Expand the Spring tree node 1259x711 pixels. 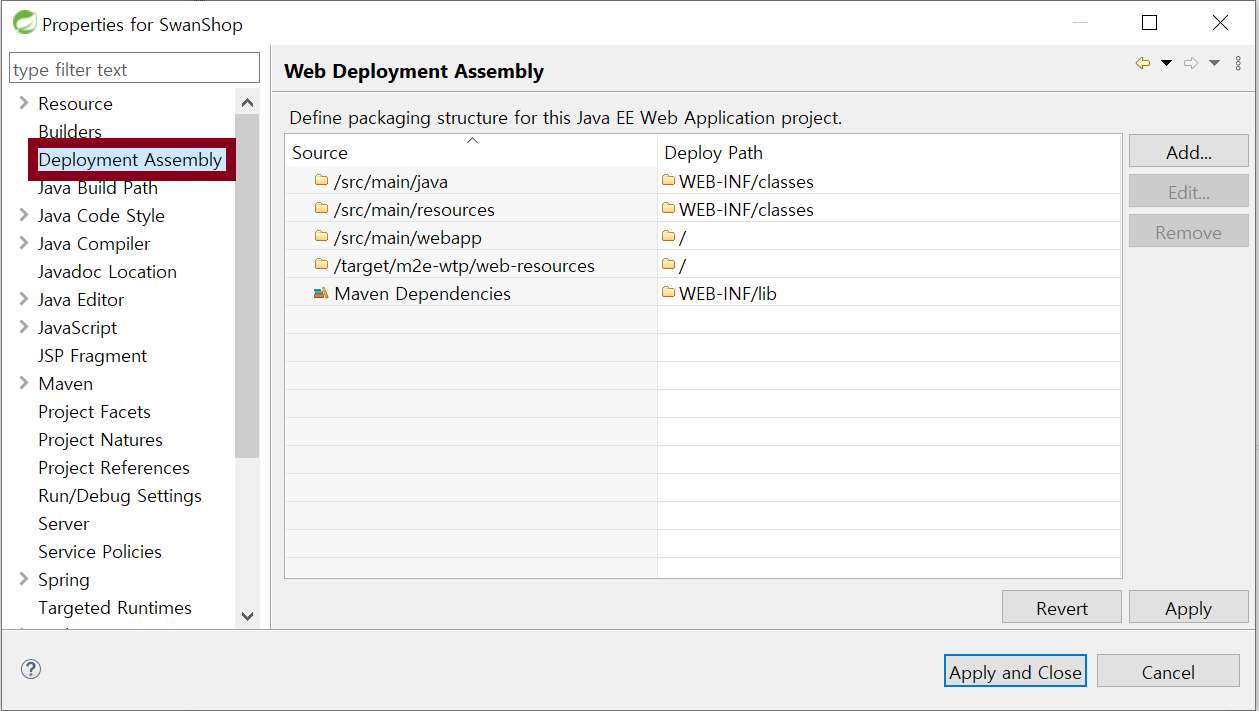click(23, 579)
